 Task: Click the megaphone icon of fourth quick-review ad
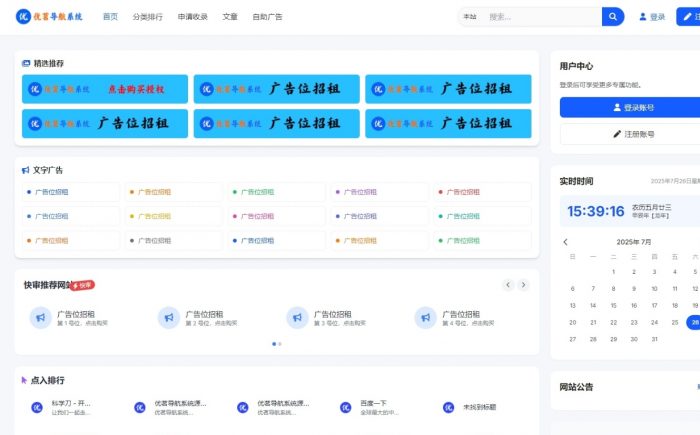(426, 317)
